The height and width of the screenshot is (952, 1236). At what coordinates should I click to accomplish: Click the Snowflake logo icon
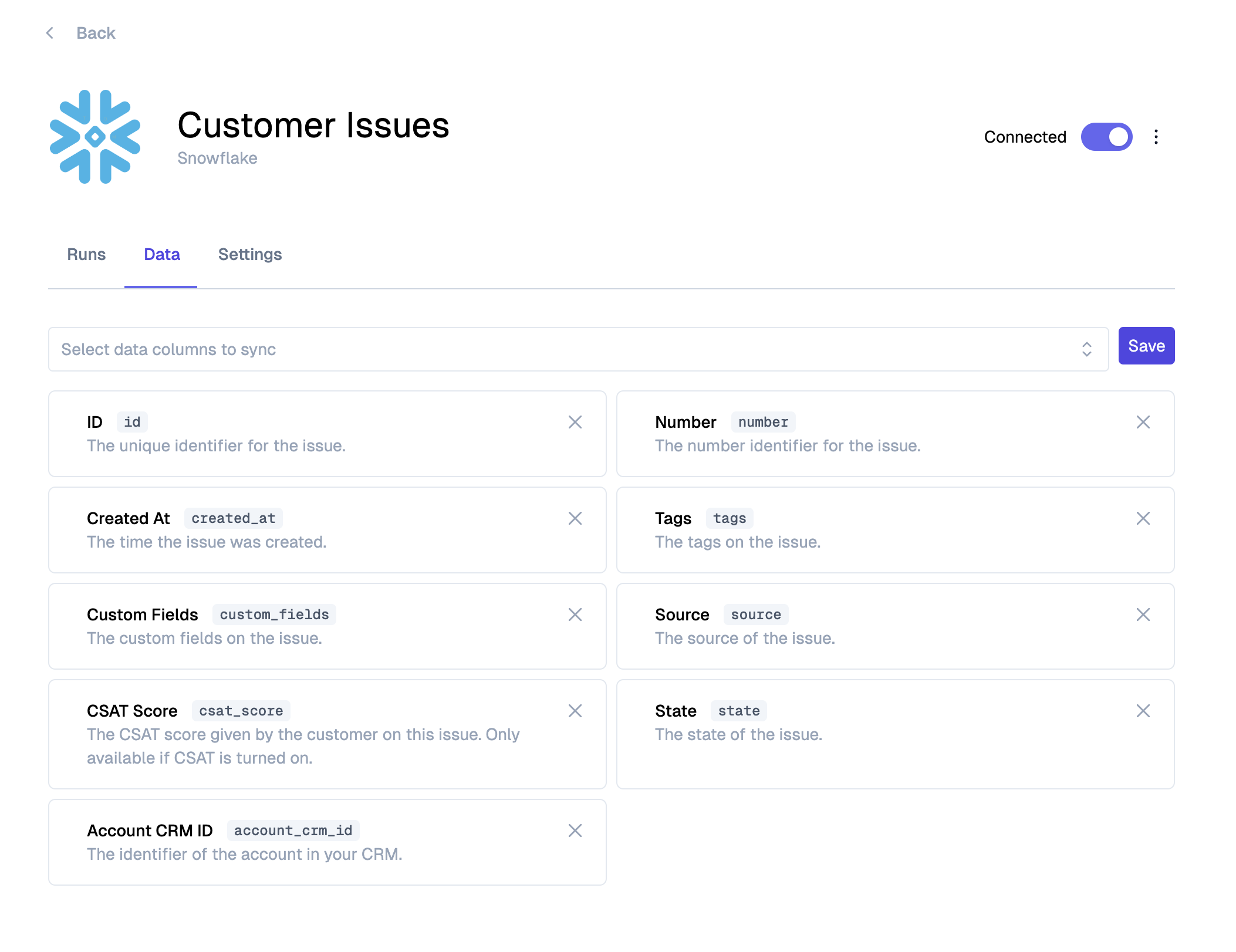point(95,137)
